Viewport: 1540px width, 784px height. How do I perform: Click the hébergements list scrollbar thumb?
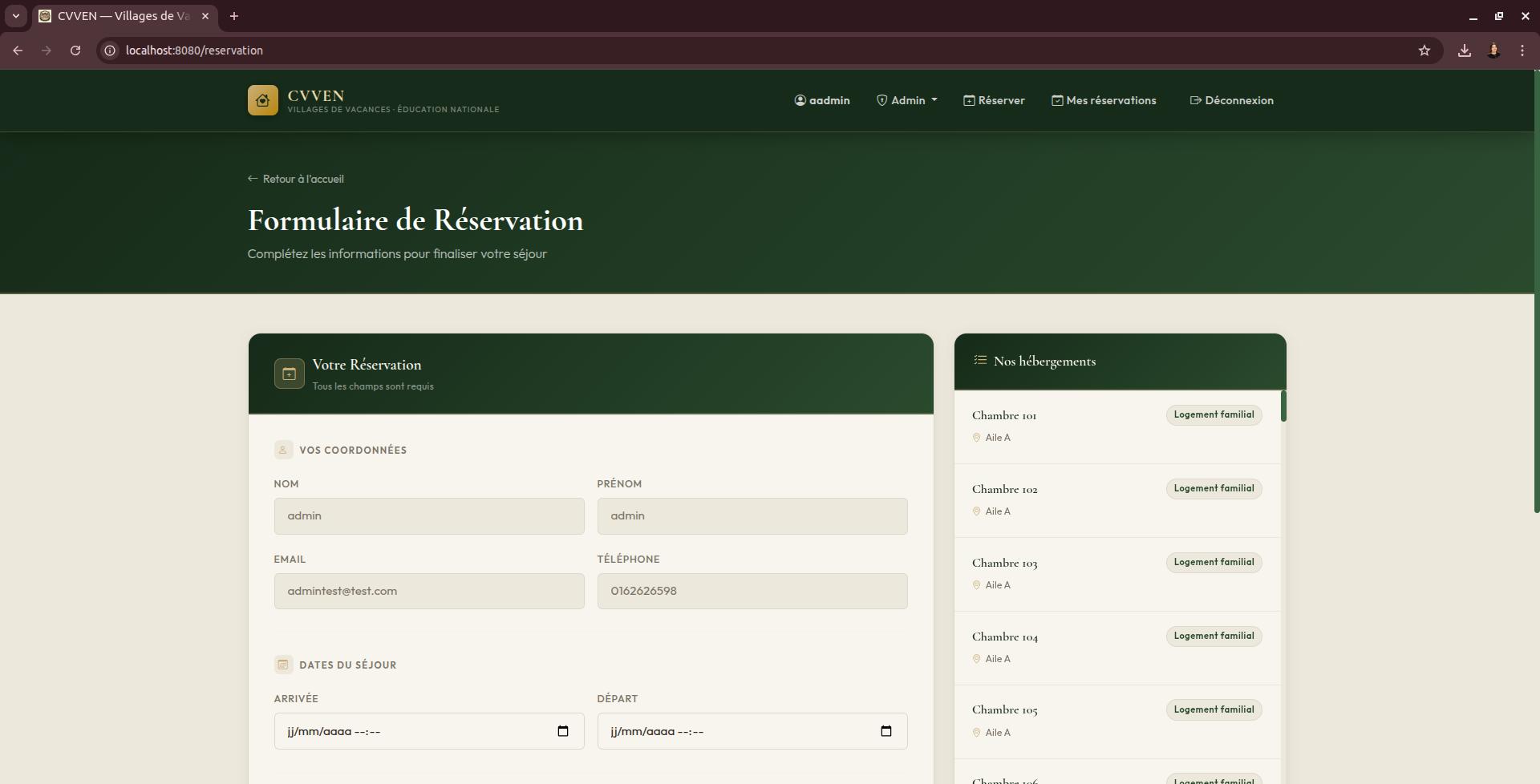1283,406
